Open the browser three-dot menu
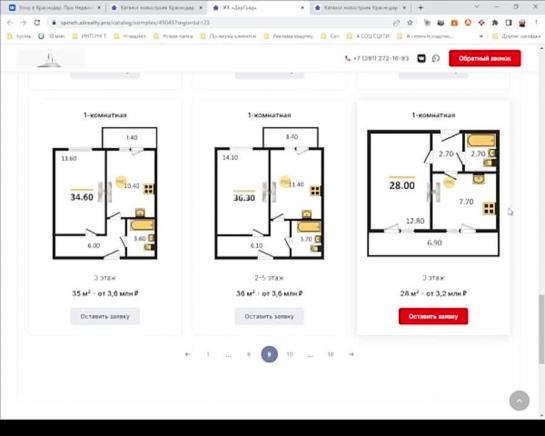The image size is (545, 436). (536, 23)
